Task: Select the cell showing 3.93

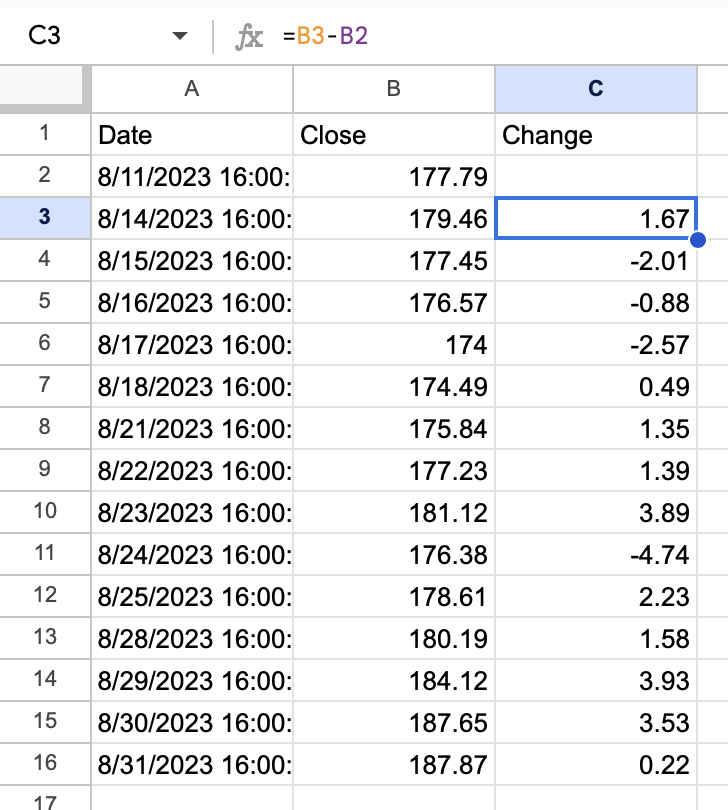Action: coord(596,680)
